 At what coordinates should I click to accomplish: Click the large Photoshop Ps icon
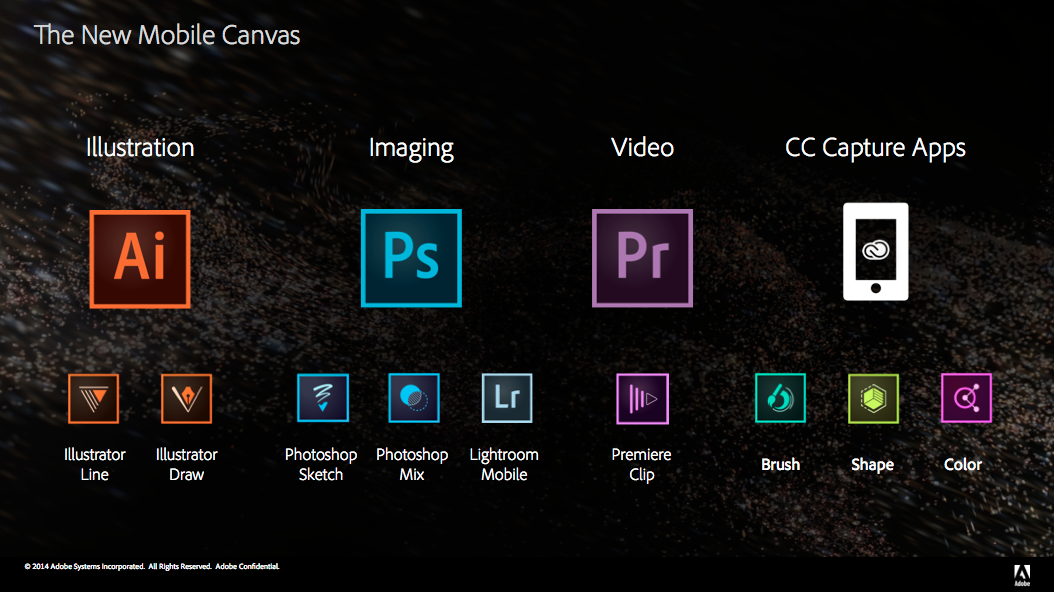[x=411, y=258]
